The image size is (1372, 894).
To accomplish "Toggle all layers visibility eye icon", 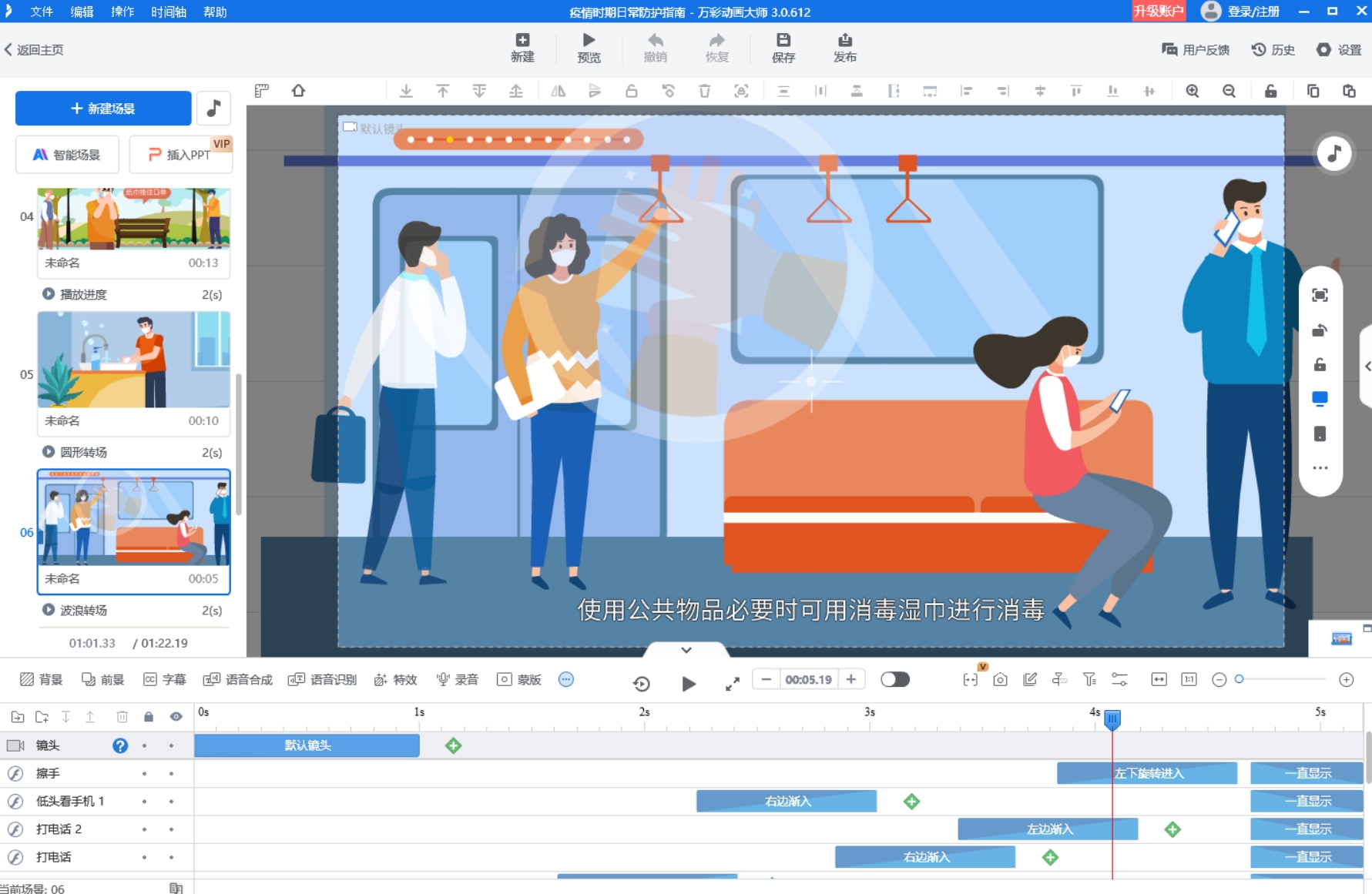I will point(176,717).
